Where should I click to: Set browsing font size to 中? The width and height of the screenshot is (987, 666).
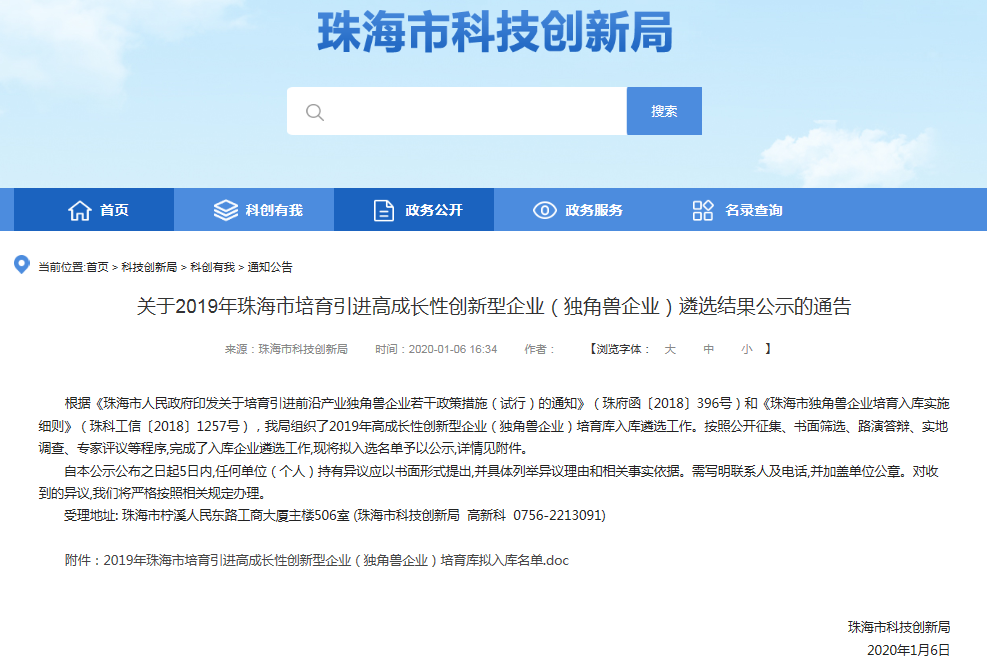coord(709,349)
